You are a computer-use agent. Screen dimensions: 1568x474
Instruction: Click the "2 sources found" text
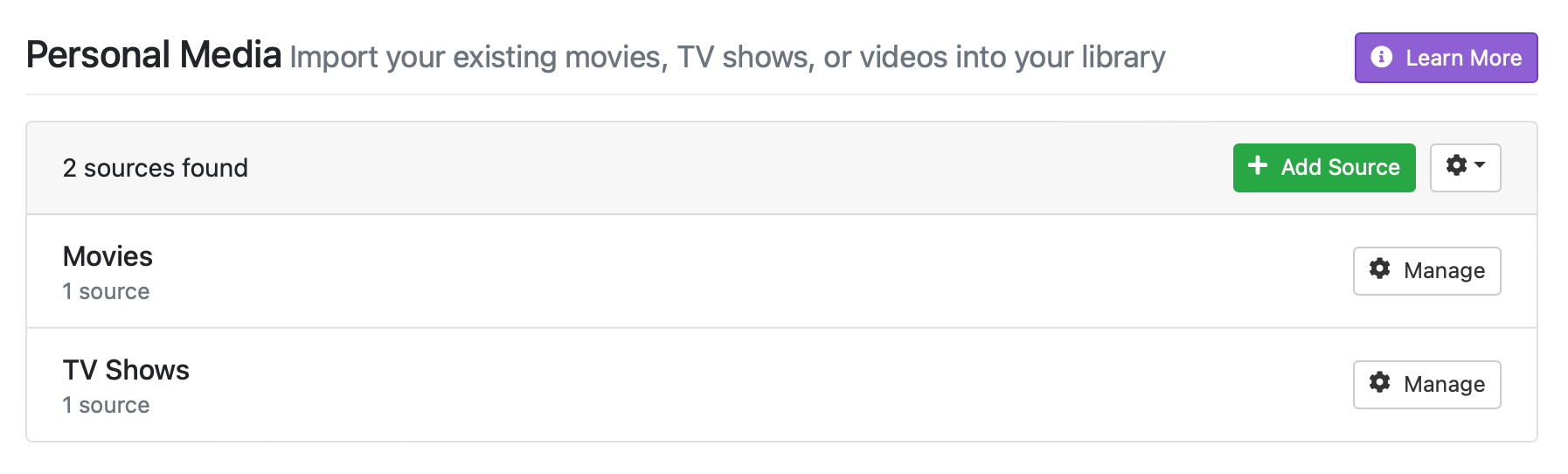pos(156,168)
